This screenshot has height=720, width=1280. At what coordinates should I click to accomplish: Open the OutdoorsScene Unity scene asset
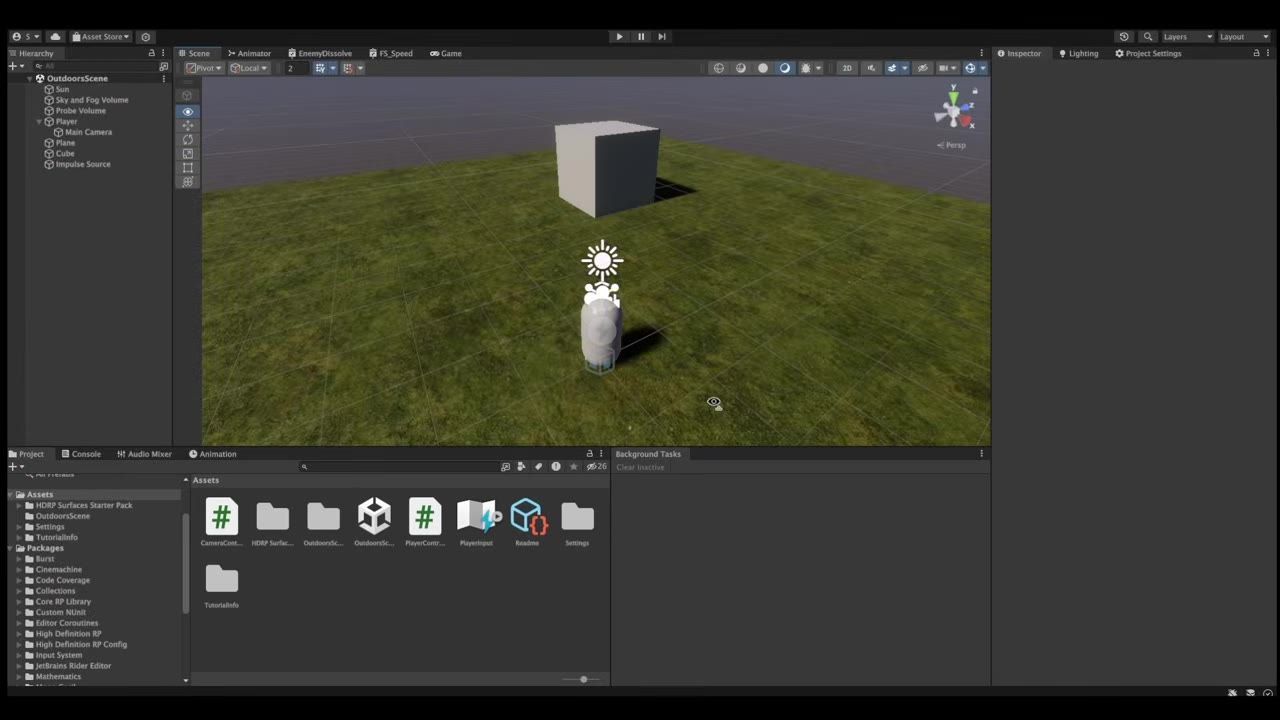(374, 523)
